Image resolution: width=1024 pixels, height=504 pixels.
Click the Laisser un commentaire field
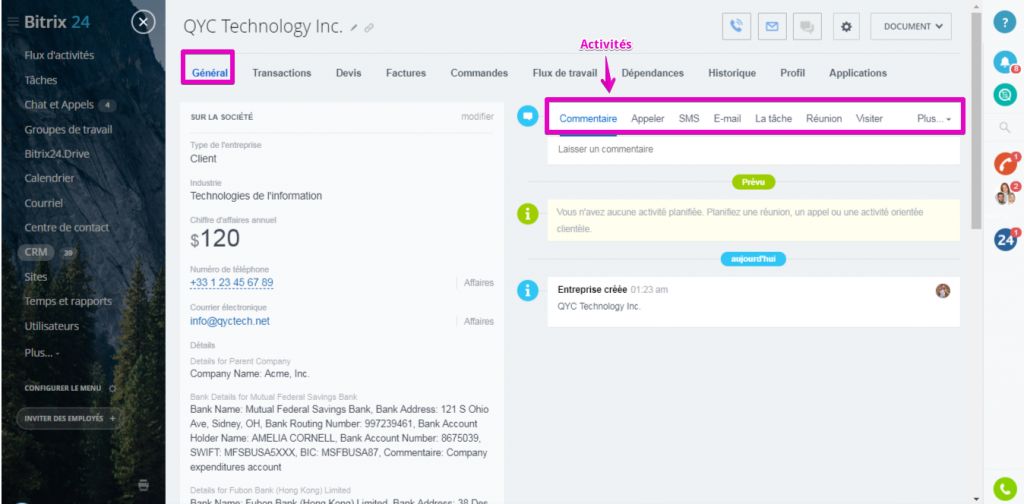(x=753, y=150)
